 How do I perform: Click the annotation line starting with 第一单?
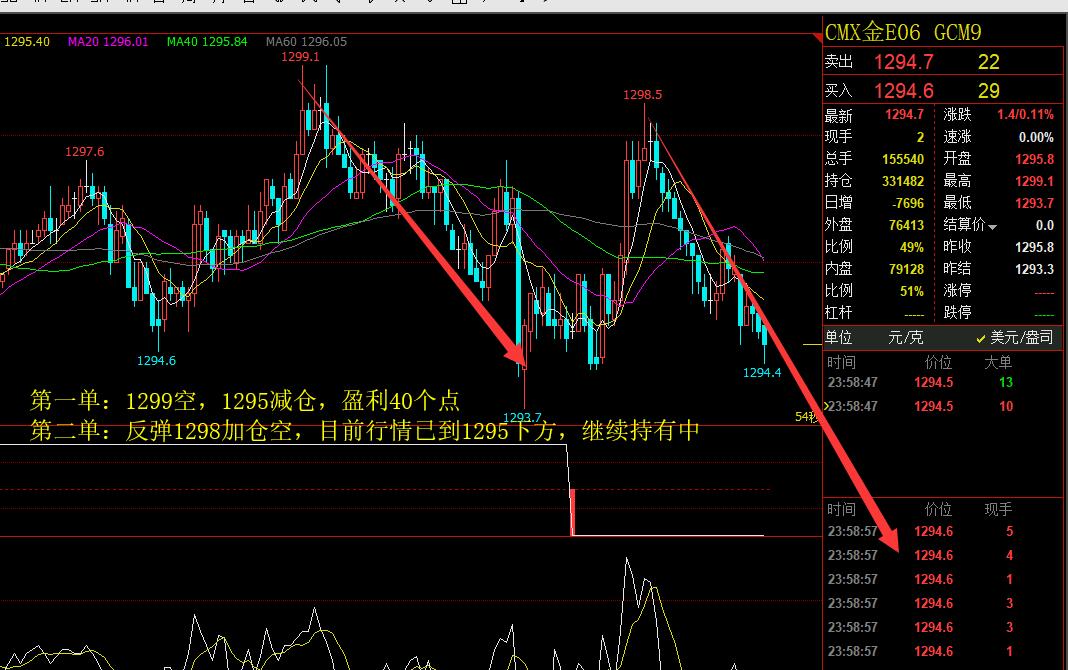click(245, 401)
